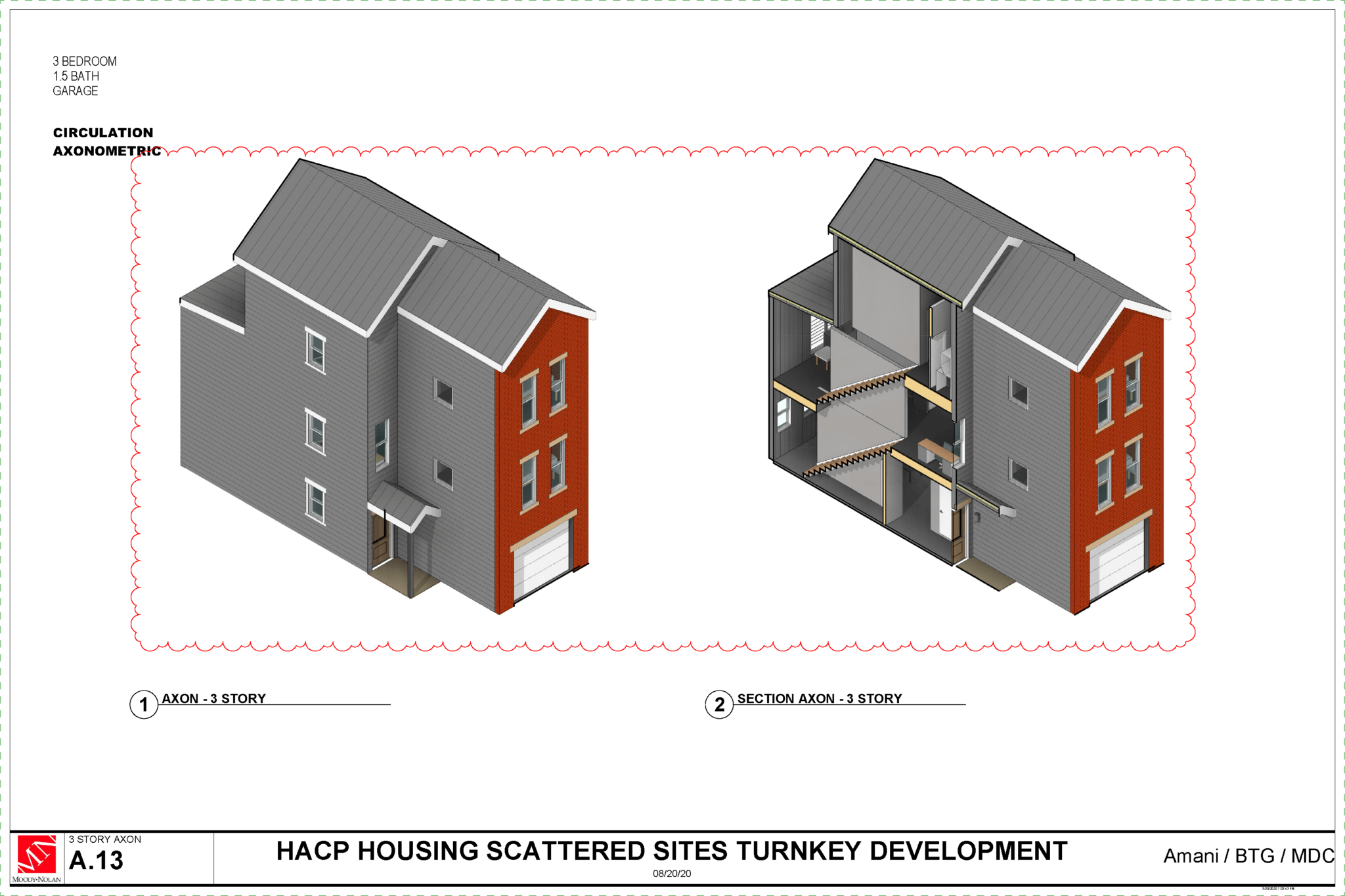Toggle the 3 BEDROOM label text
Image resolution: width=1345 pixels, height=896 pixels.
[x=85, y=61]
